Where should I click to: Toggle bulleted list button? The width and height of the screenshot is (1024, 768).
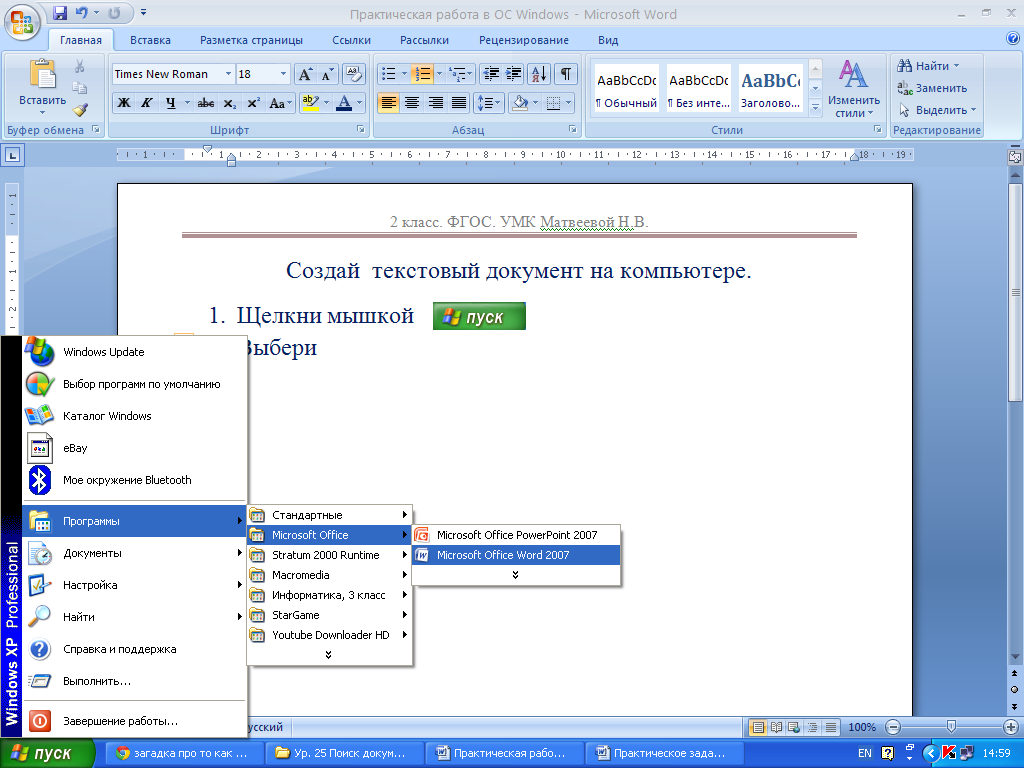click(x=389, y=74)
